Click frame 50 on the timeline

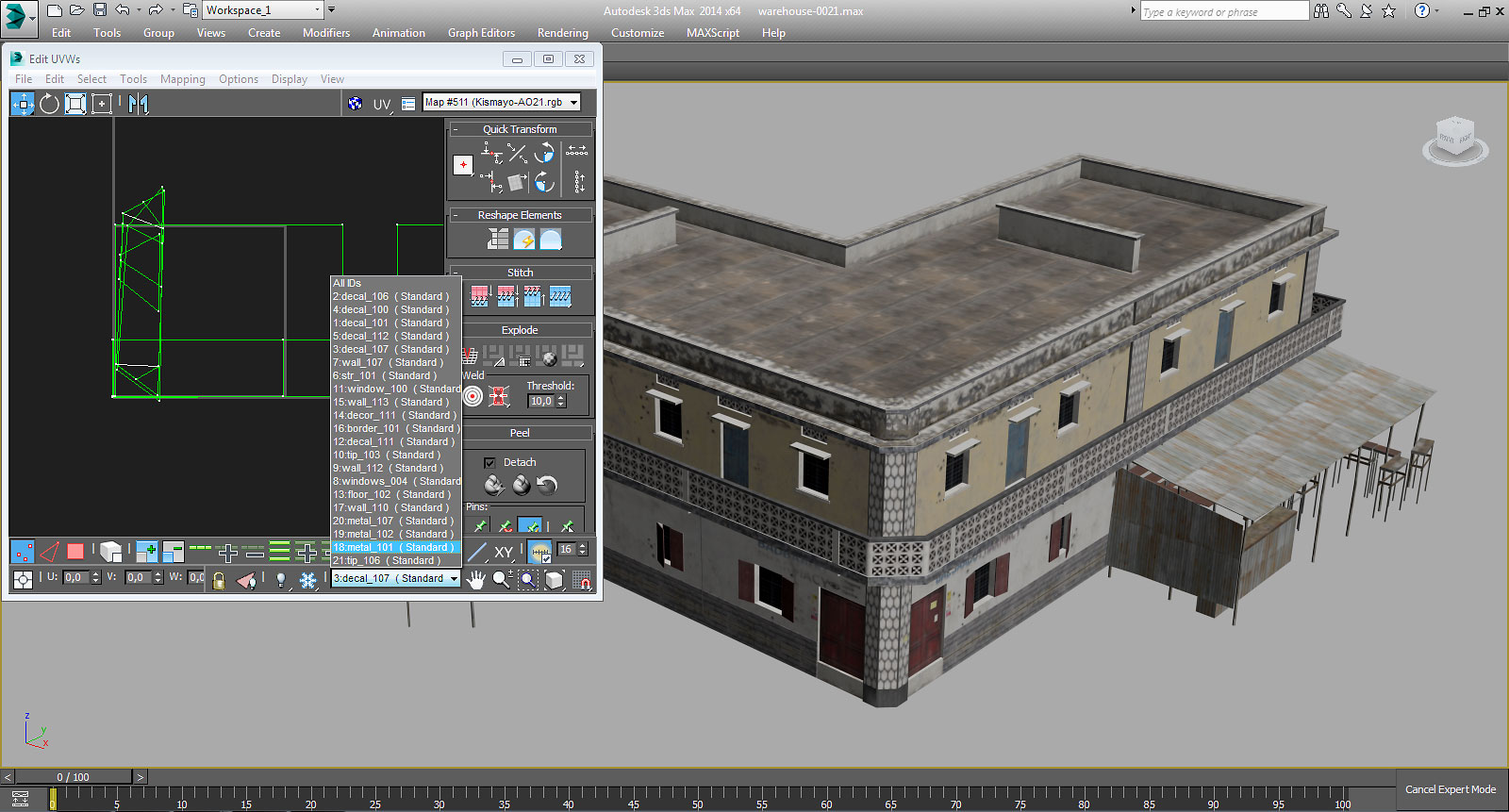[697, 804]
